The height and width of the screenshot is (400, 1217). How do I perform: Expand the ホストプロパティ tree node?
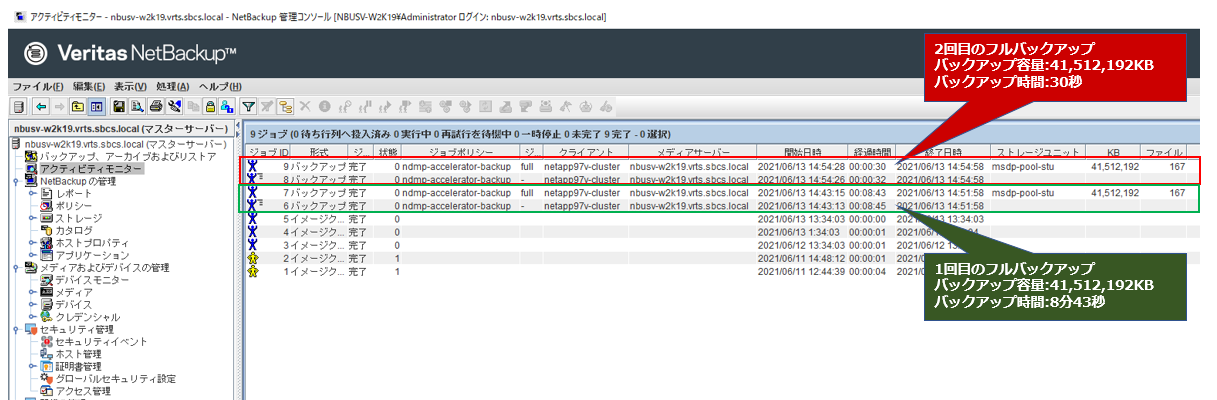pyautogui.click(x=32, y=242)
